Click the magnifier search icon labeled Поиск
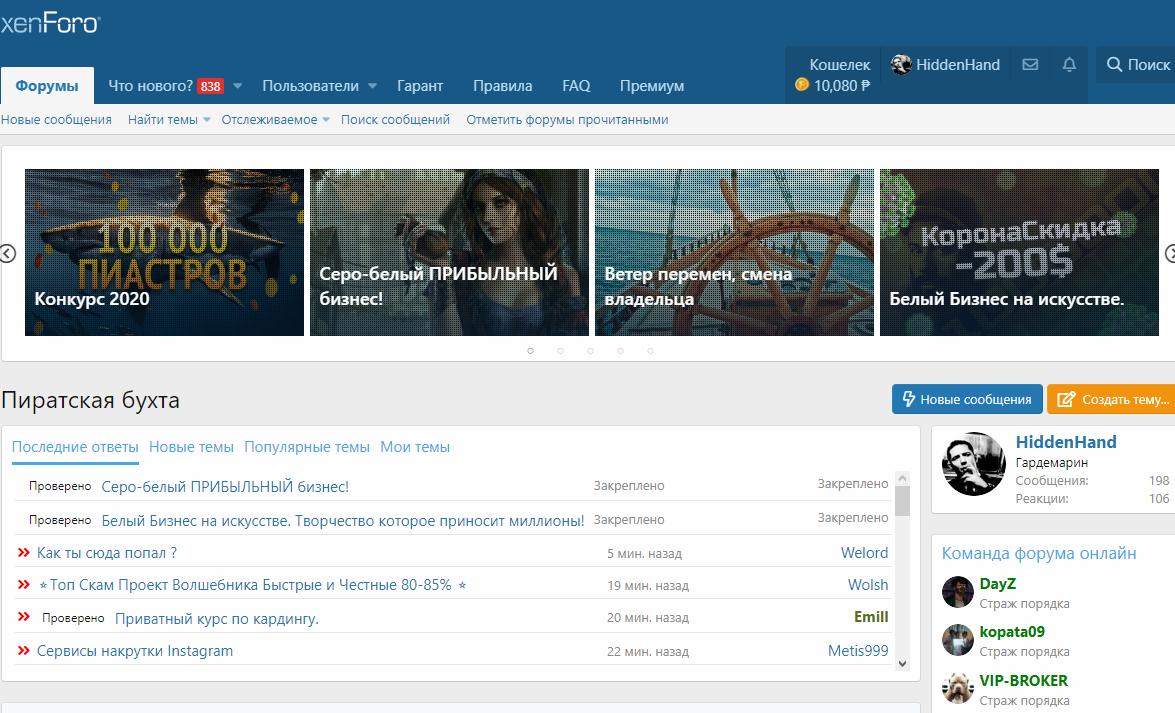 coord(1114,64)
